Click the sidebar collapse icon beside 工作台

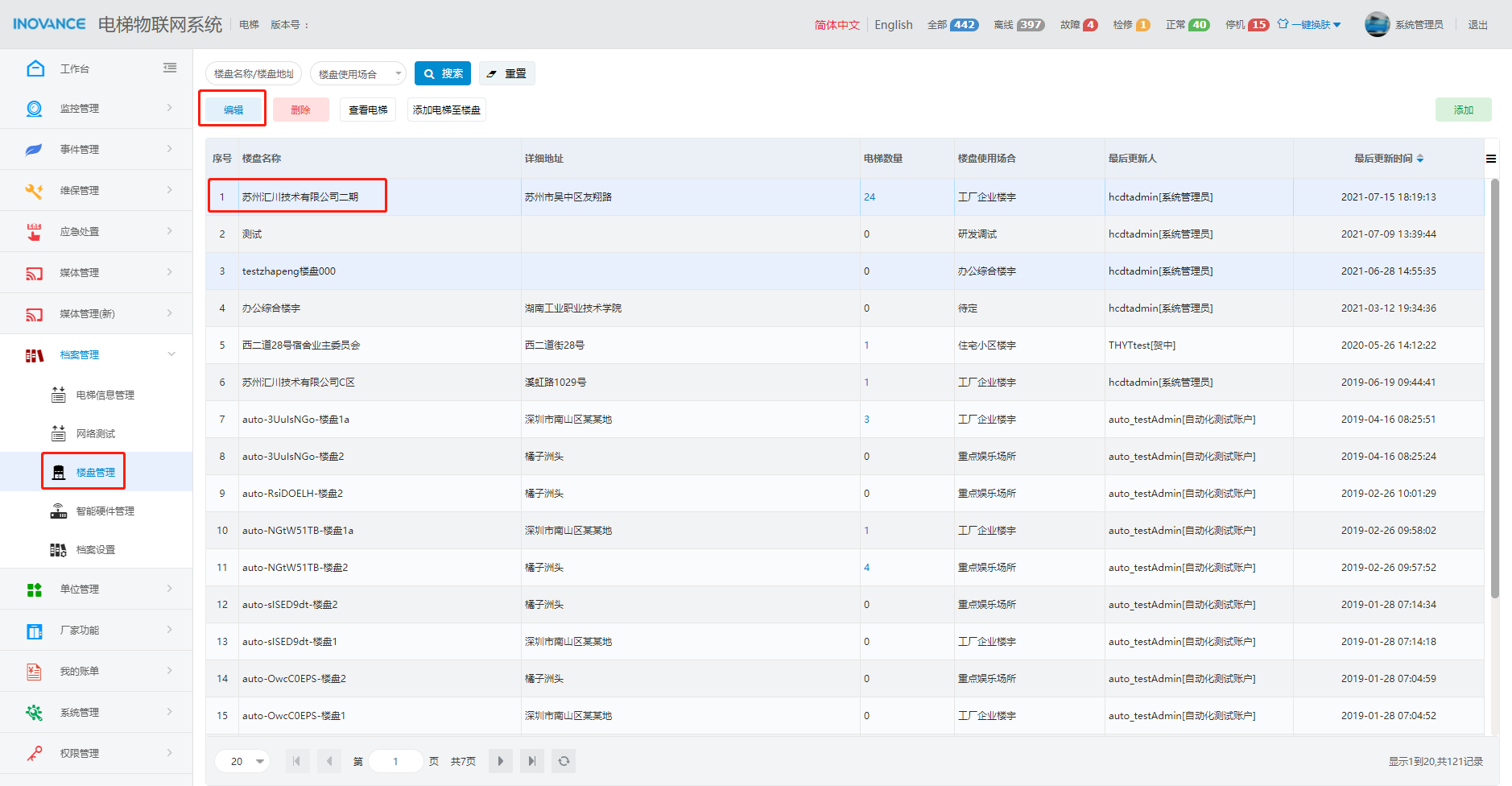[170, 68]
